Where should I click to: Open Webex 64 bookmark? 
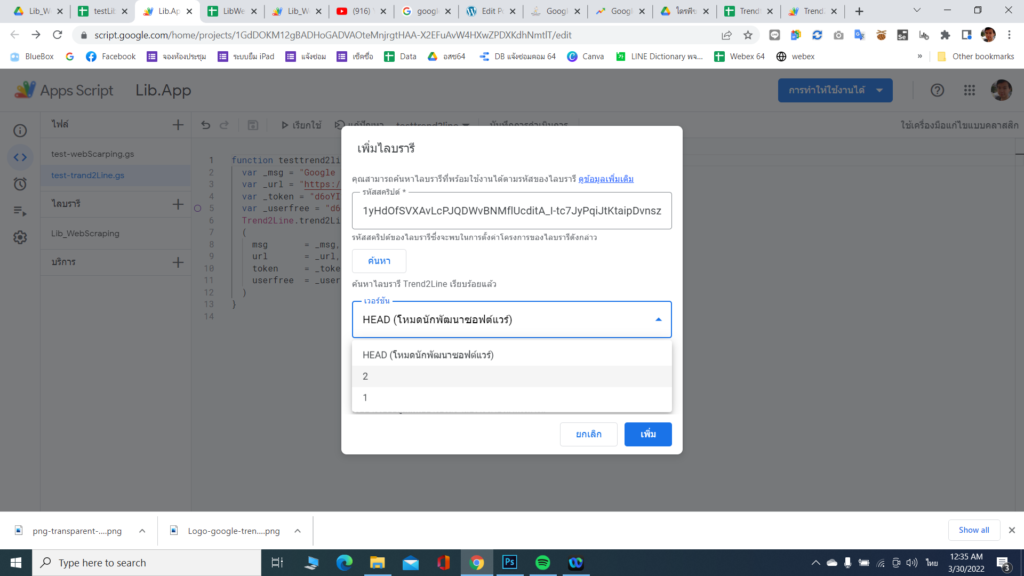click(x=739, y=56)
